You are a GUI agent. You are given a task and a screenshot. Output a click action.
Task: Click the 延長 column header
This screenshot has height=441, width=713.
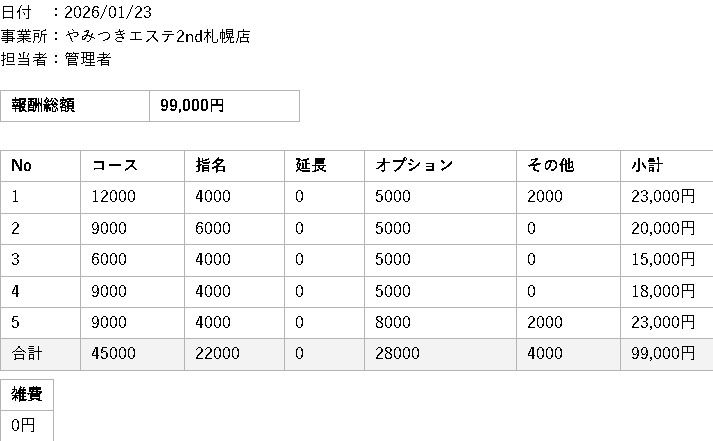coord(311,165)
